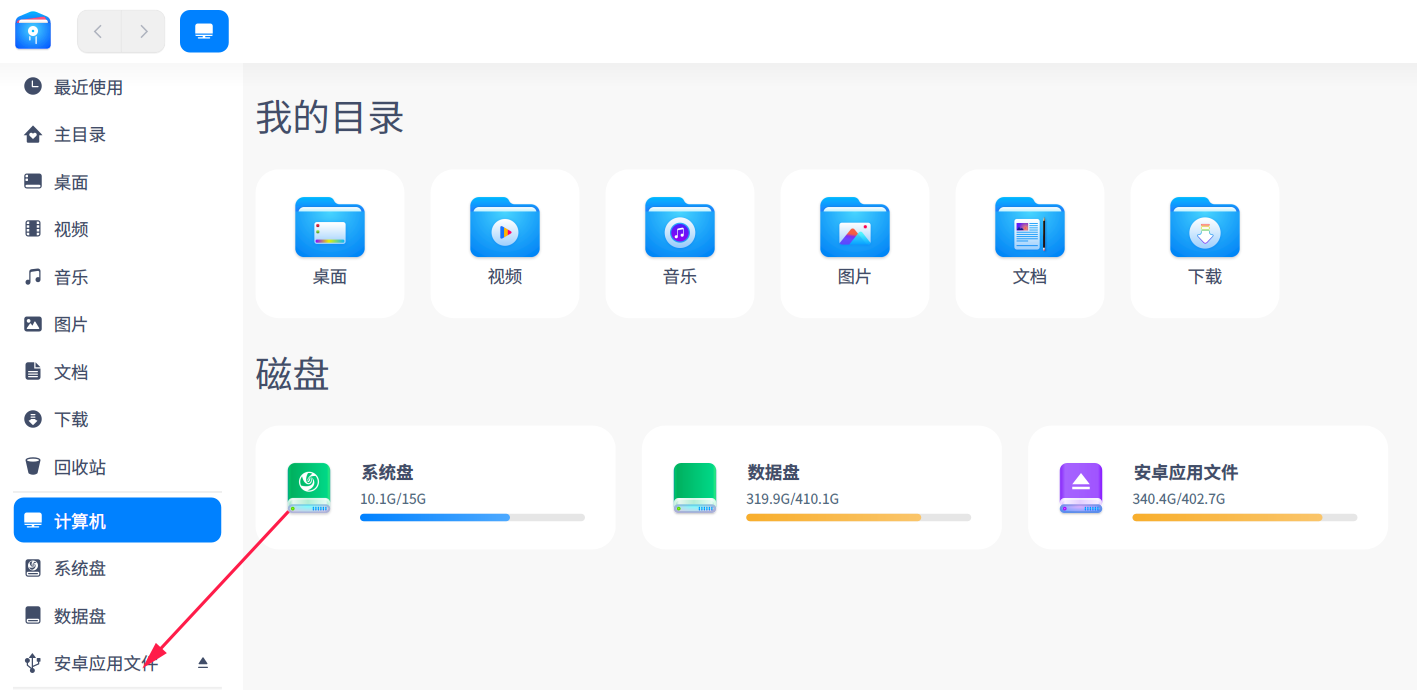
Task: Open the 桌面 folder icon in 我的目录
Action: tap(330, 227)
